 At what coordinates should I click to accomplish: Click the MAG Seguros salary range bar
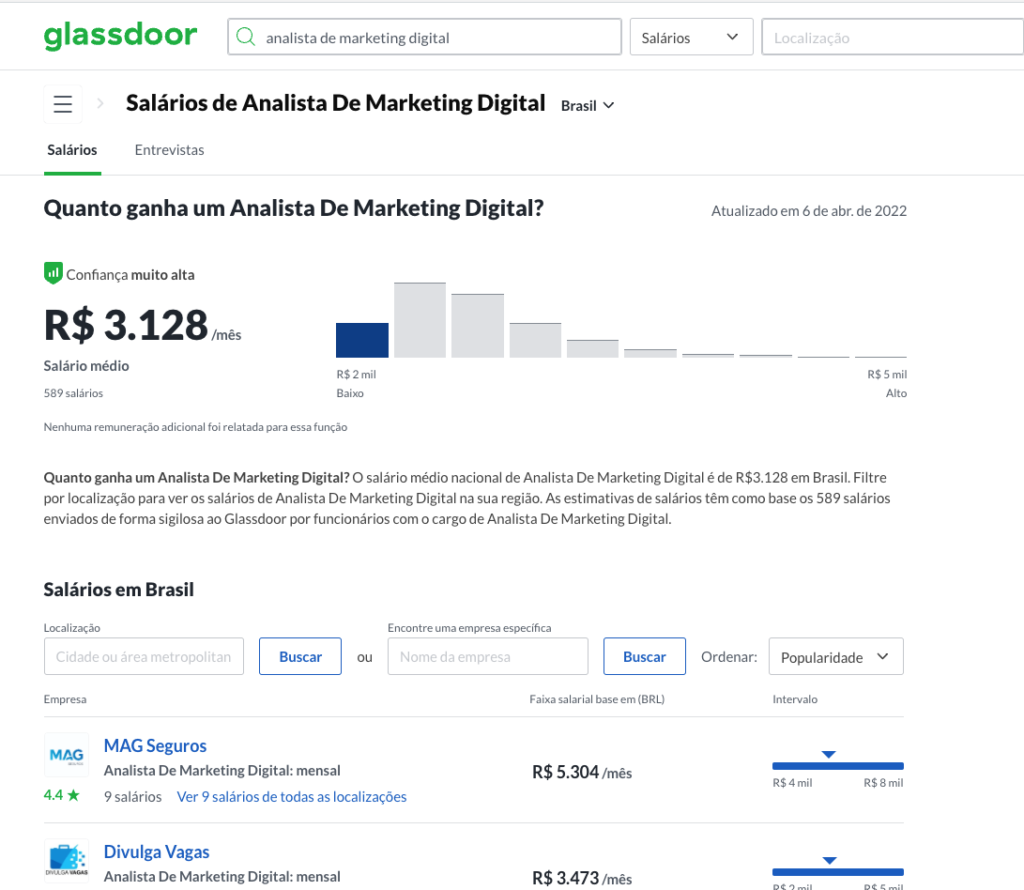(837, 766)
